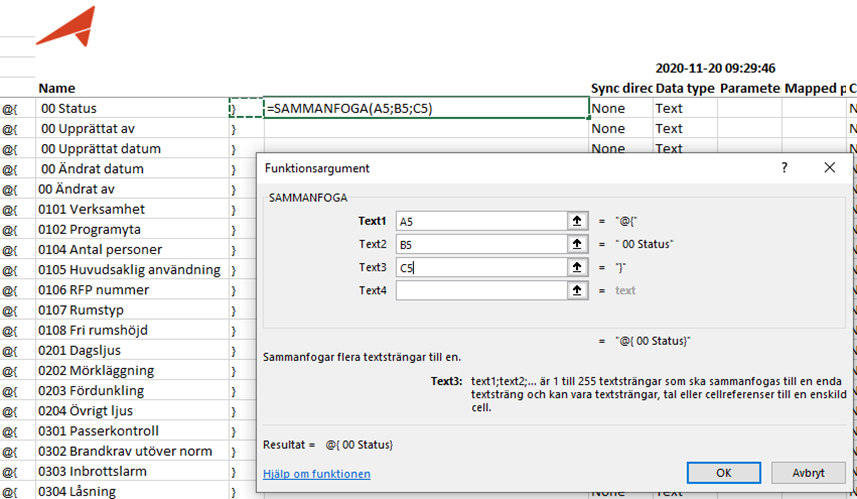Select 'None' cell in 00 Upprättat av row

(x=621, y=128)
